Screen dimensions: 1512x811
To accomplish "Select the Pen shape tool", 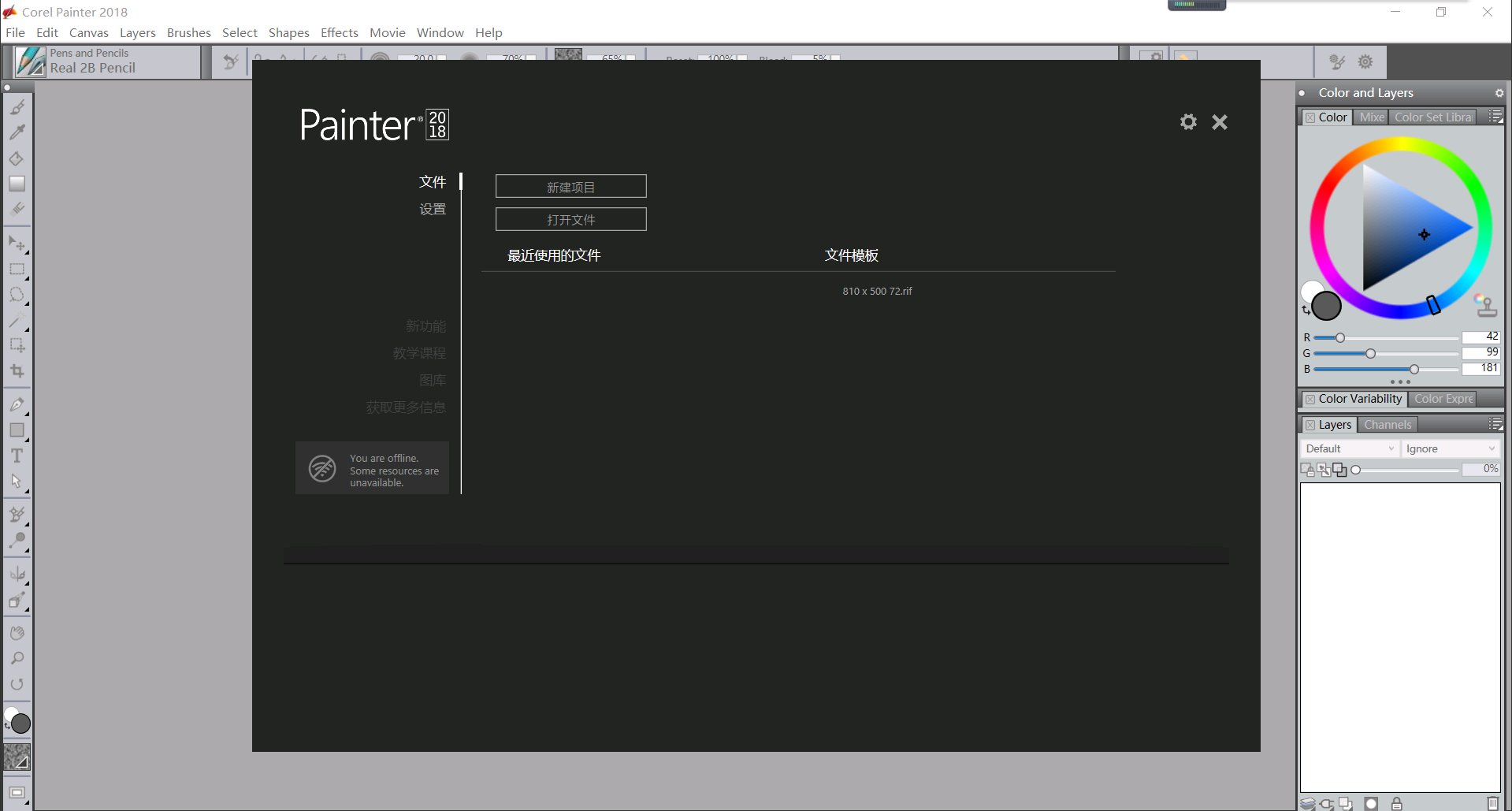I will pos(17,405).
